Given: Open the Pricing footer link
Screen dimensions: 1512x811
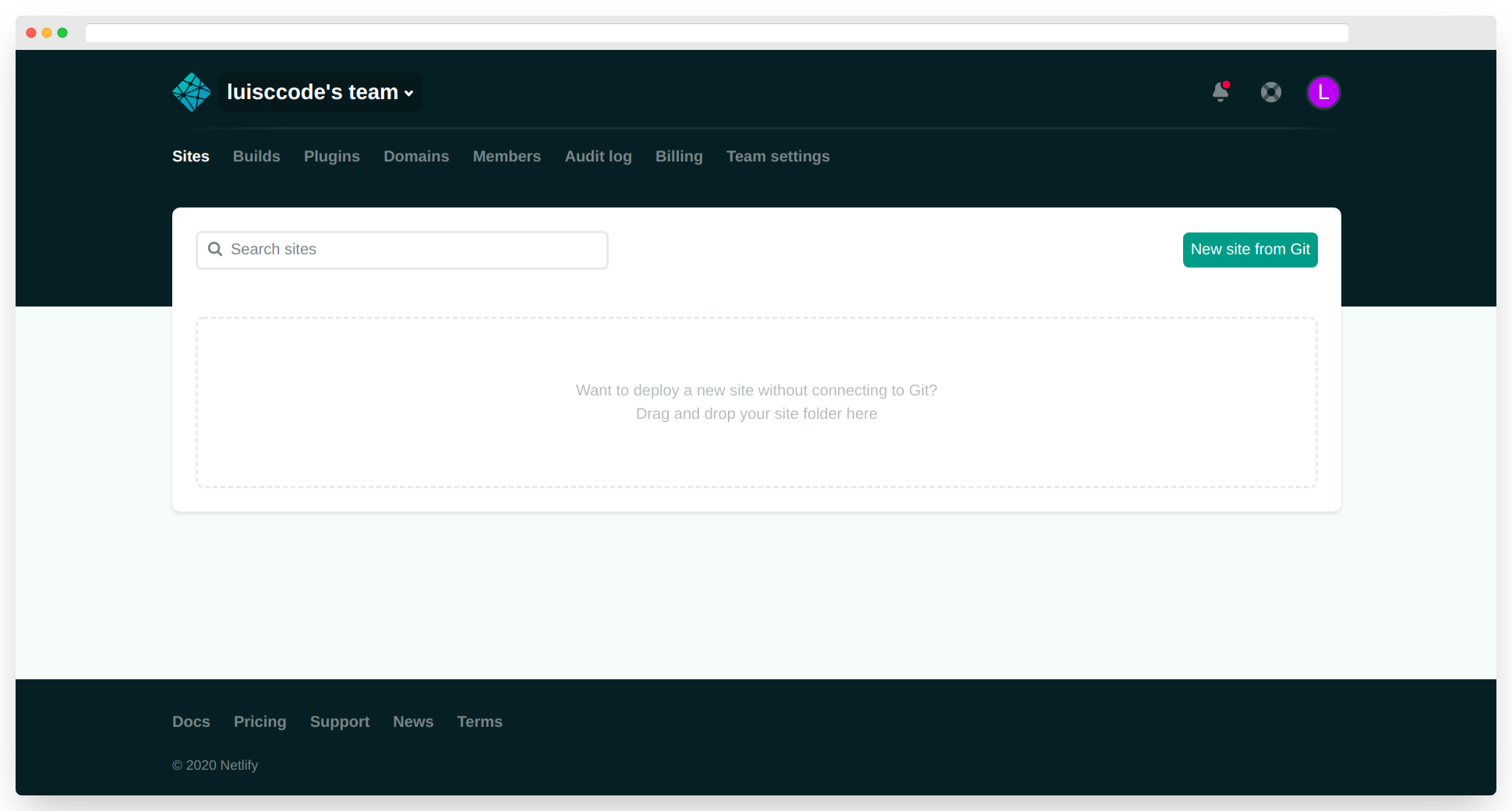Looking at the screenshot, I should (260, 721).
